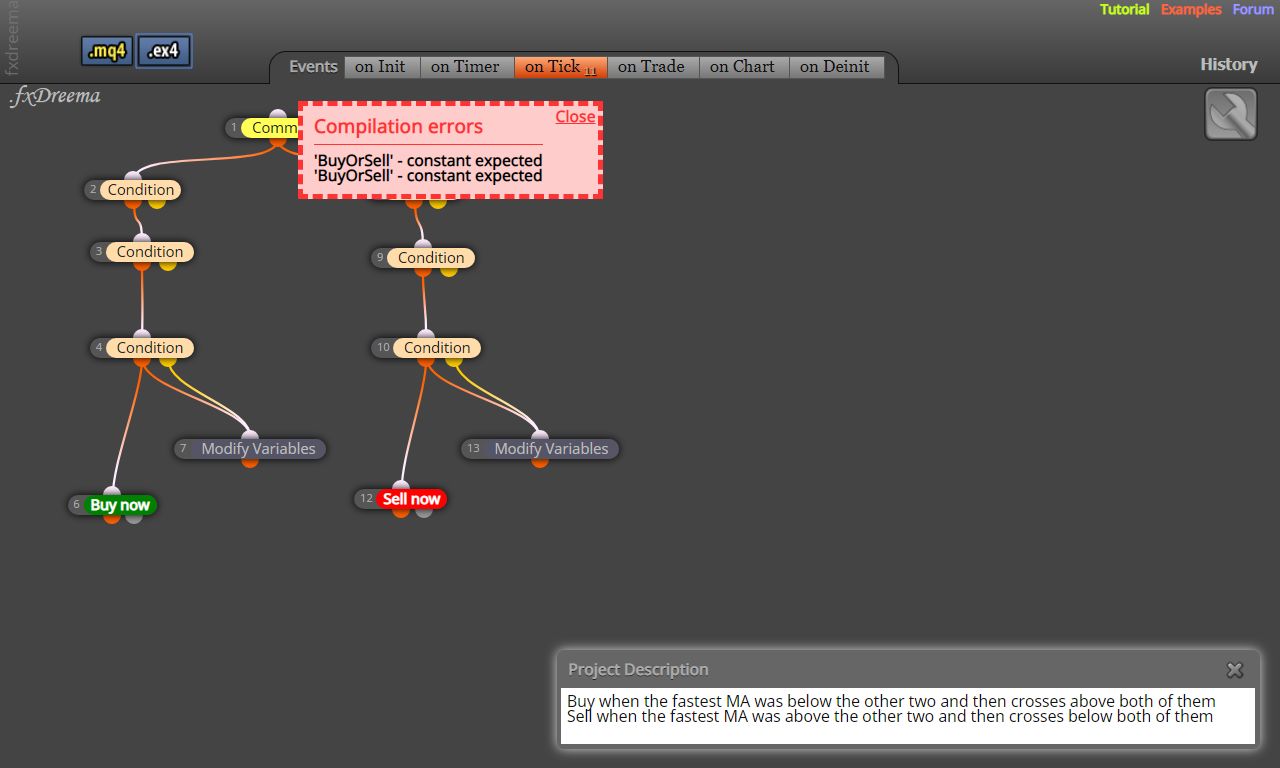The image size is (1280, 768).
Task: Export the project as .mq4
Action: 107,51
